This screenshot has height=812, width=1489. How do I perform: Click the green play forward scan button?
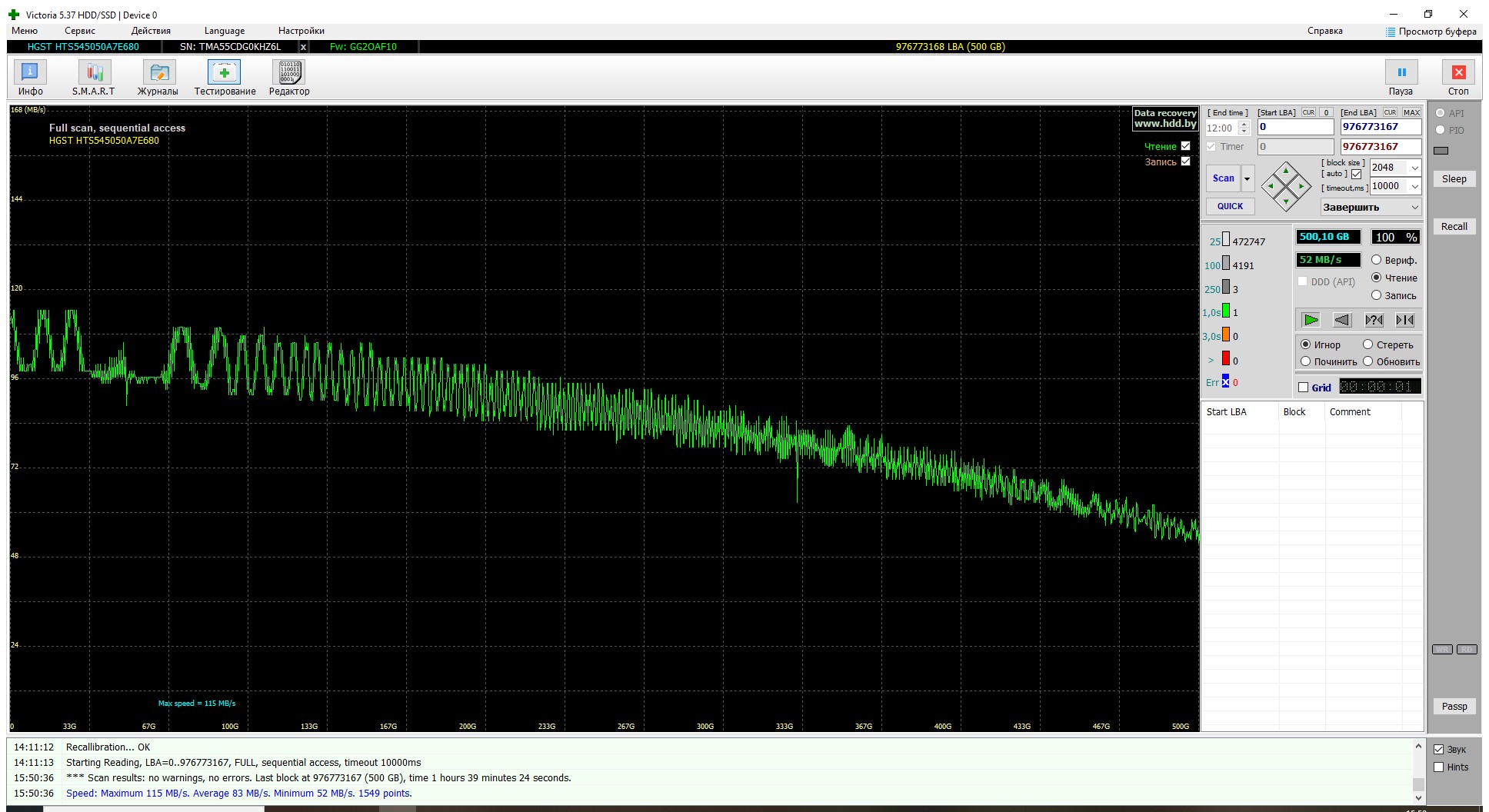coord(1311,320)
